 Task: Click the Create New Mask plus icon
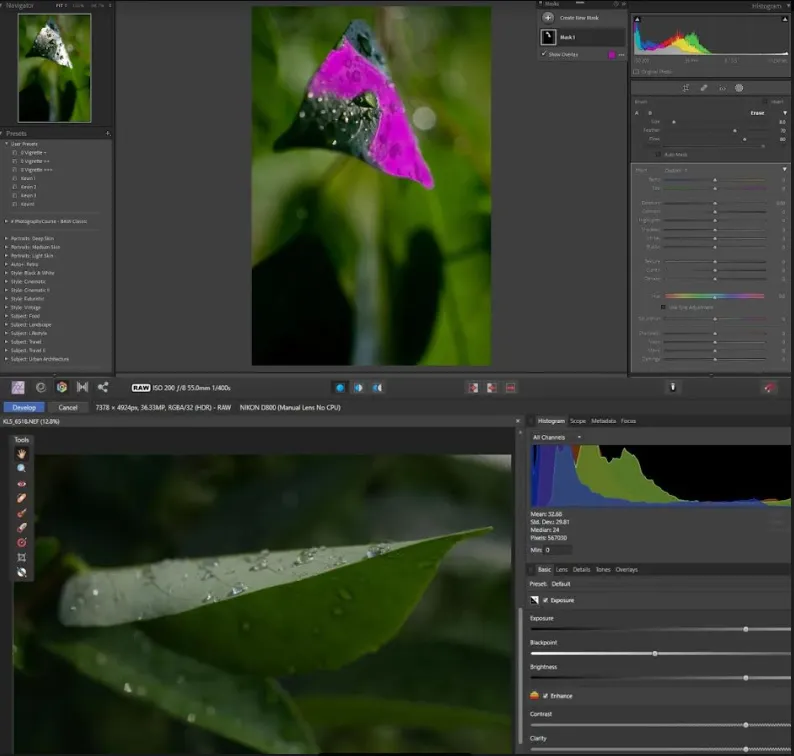tap(548, 18)
